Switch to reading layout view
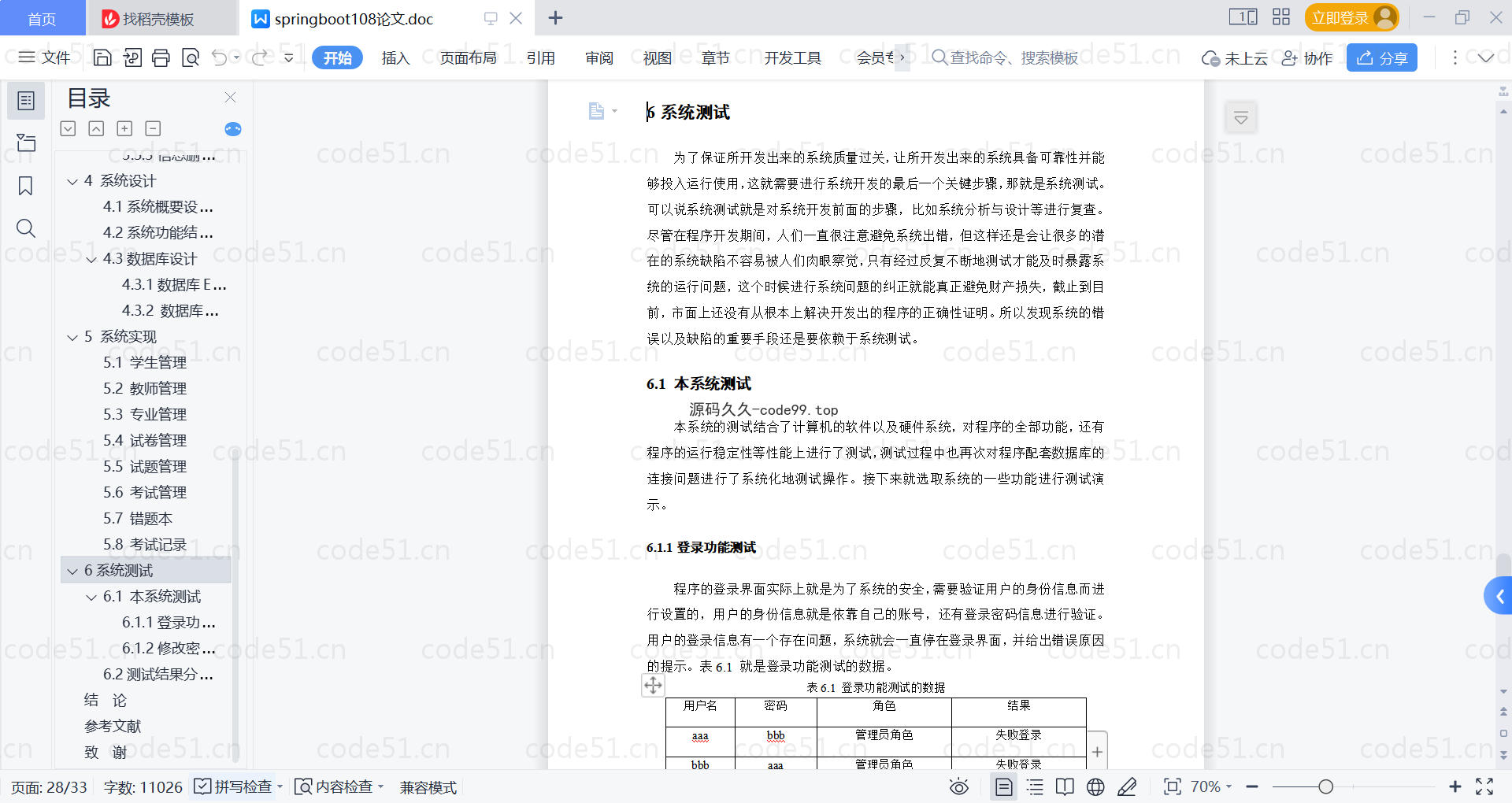 (1065, 786)
